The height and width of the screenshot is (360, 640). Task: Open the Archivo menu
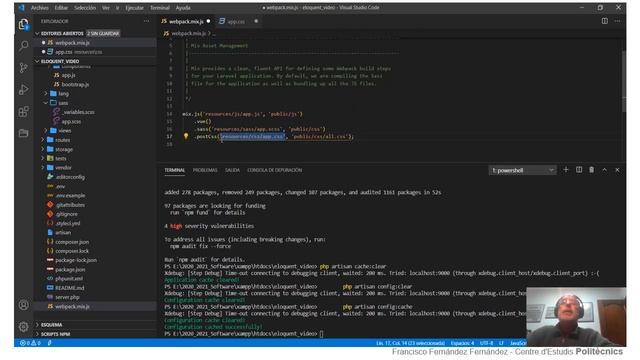[40, 8]
